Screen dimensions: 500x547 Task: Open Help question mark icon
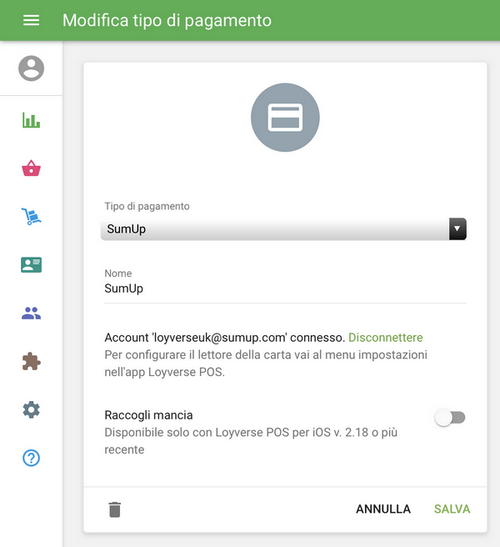click(x=31, y=458)
